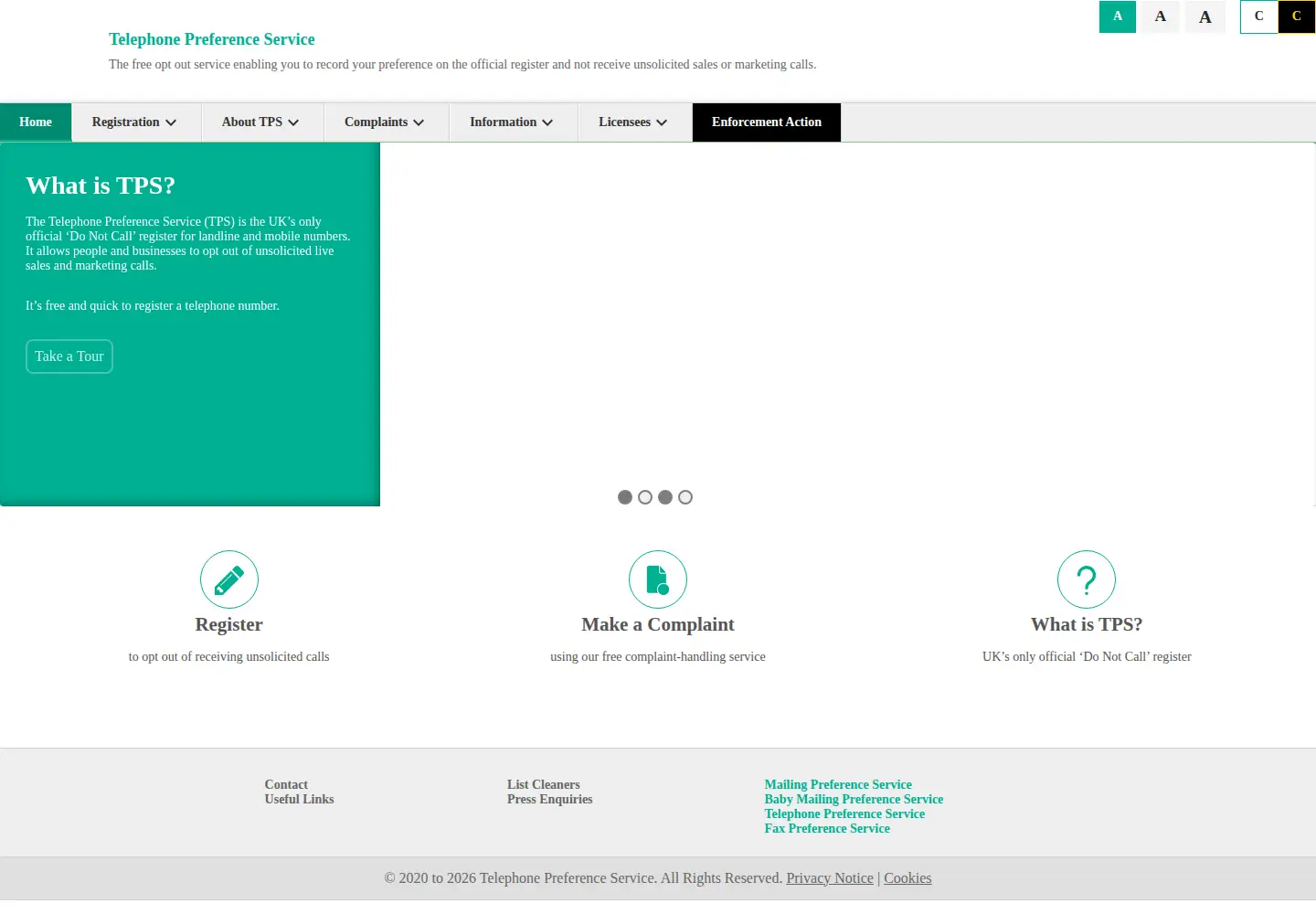
Task: Expand the Licensees dropdown menu
Action: pos(633,122)
